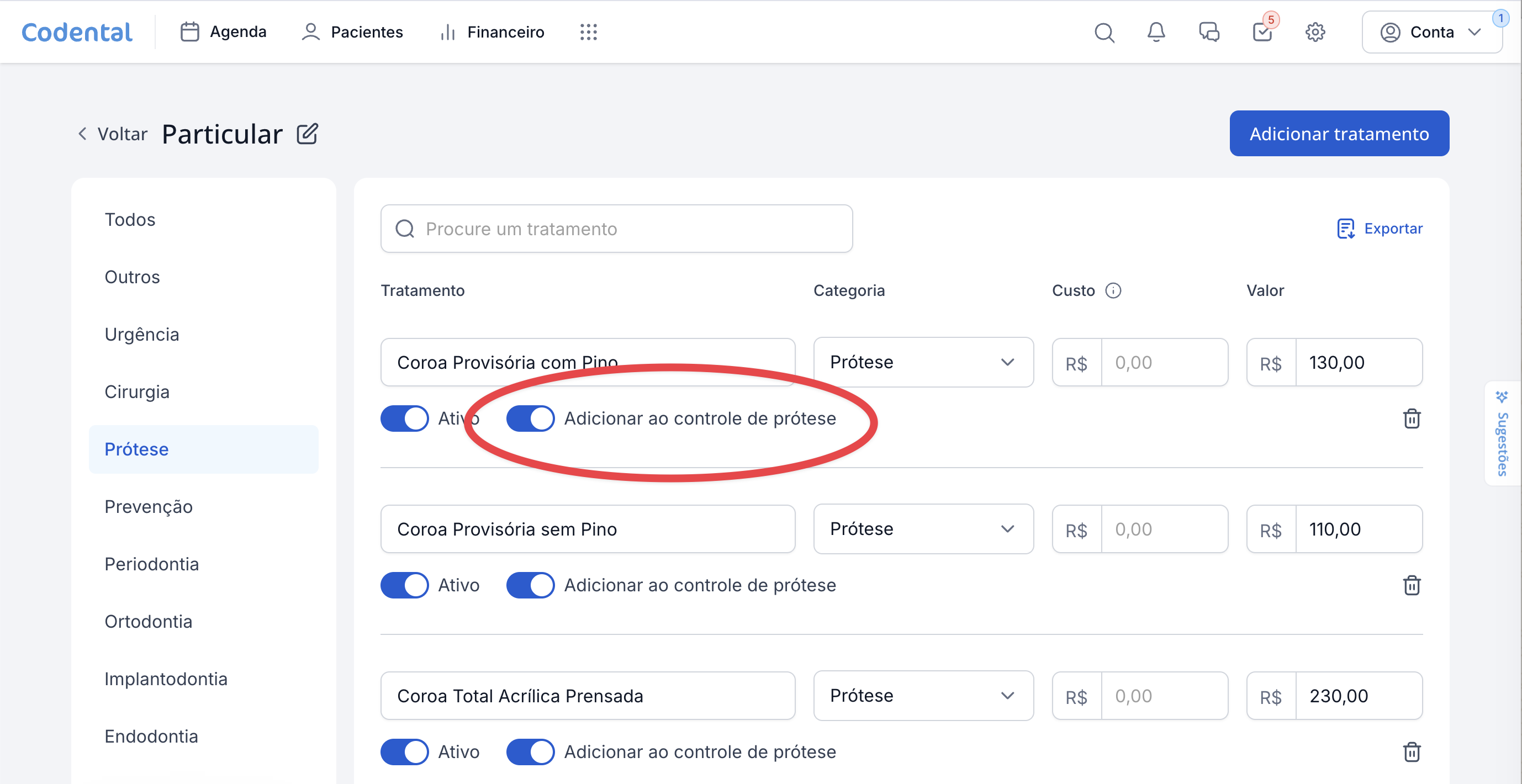
Task: Open category dropdown for Coroa Total Acrílica Prensada
Action: [923, 696]
